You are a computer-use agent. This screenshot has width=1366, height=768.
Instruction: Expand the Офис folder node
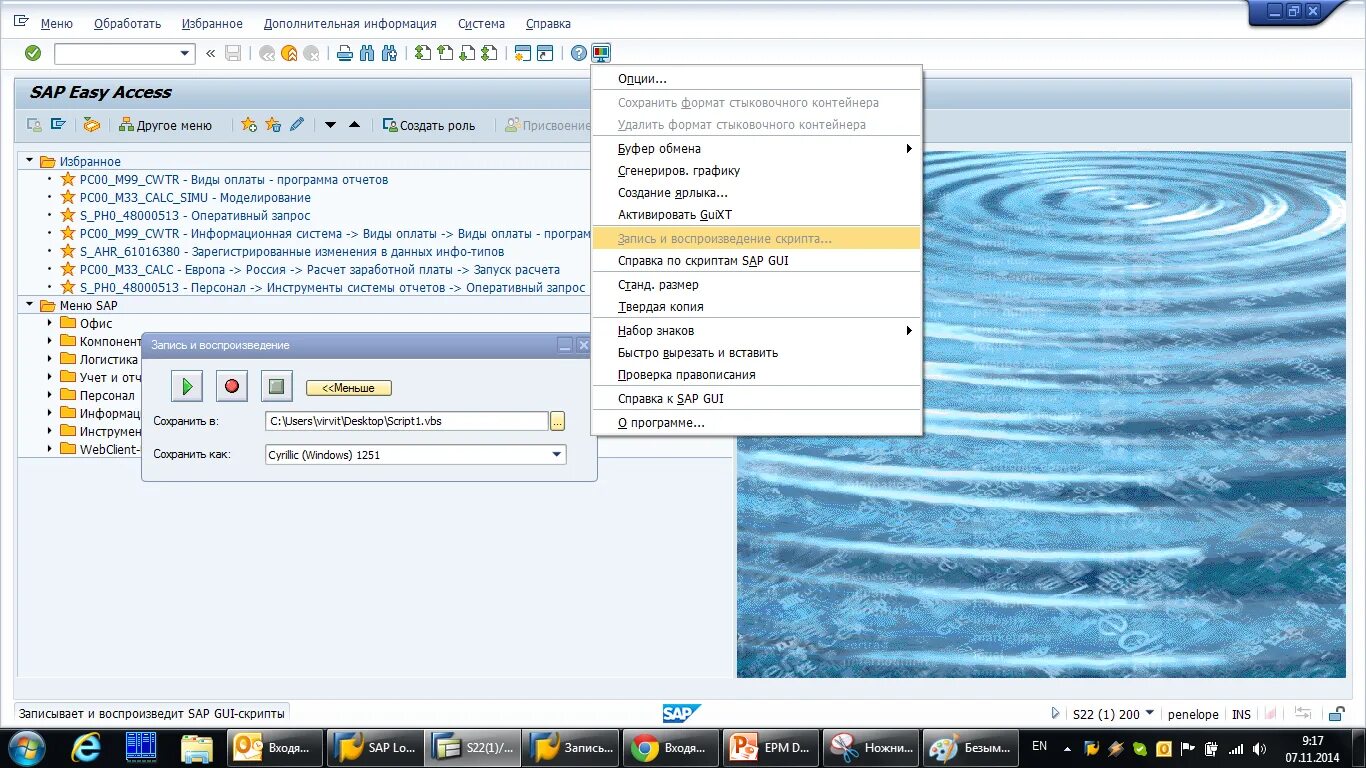pyautogui.click(x=49, y=323)
